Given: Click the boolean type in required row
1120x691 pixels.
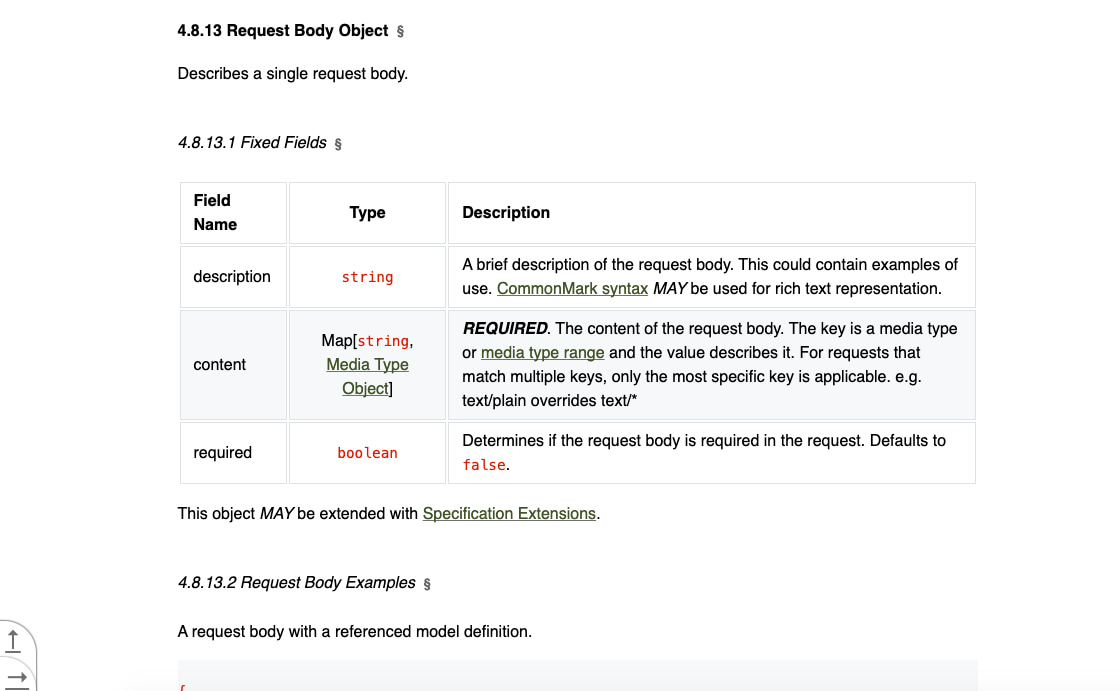Looking at the screenshot, I should click(367, 453).
